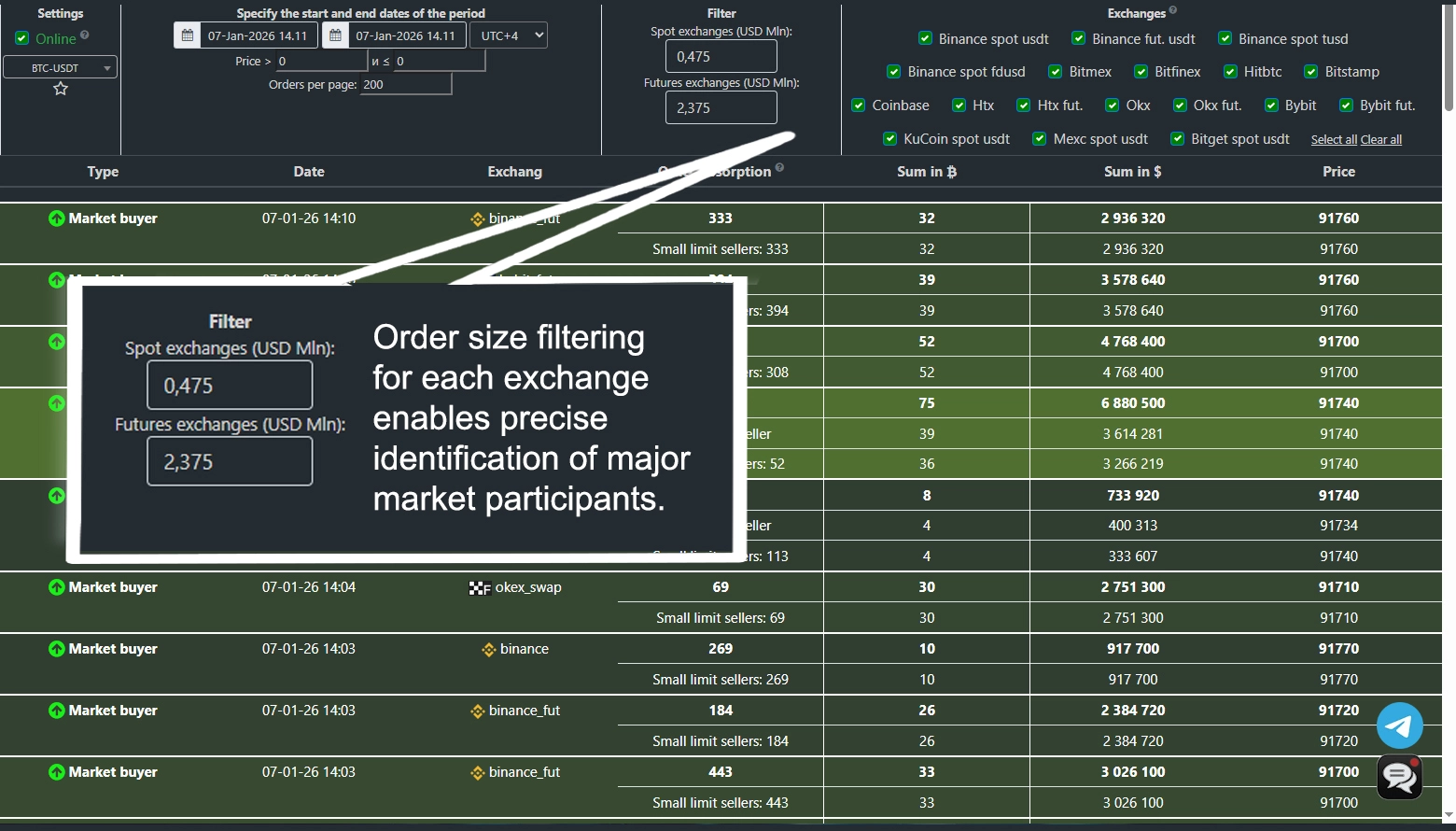The width and height of the screenshot is (1456, 831).
Task: Click the star favorite icon under BTC-USDT
Action: [61, 89]
